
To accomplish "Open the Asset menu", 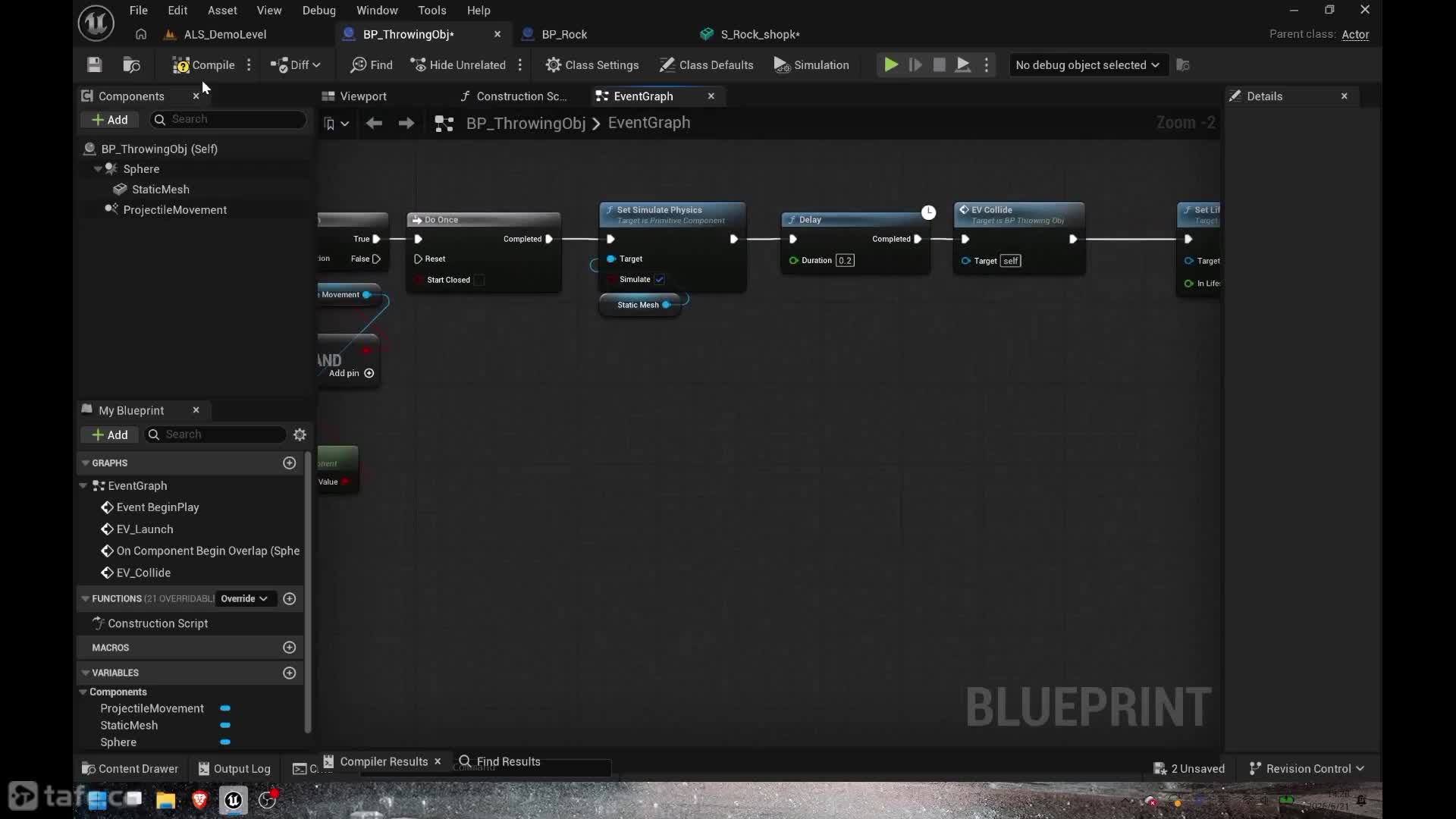I will click(x=222, y=11).
